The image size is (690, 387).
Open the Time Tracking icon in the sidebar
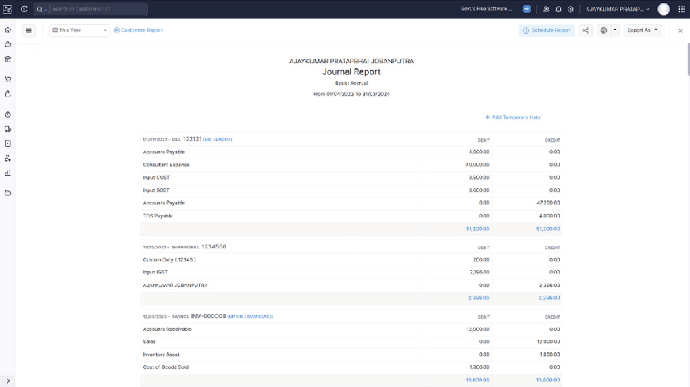[x=8, y=114]
